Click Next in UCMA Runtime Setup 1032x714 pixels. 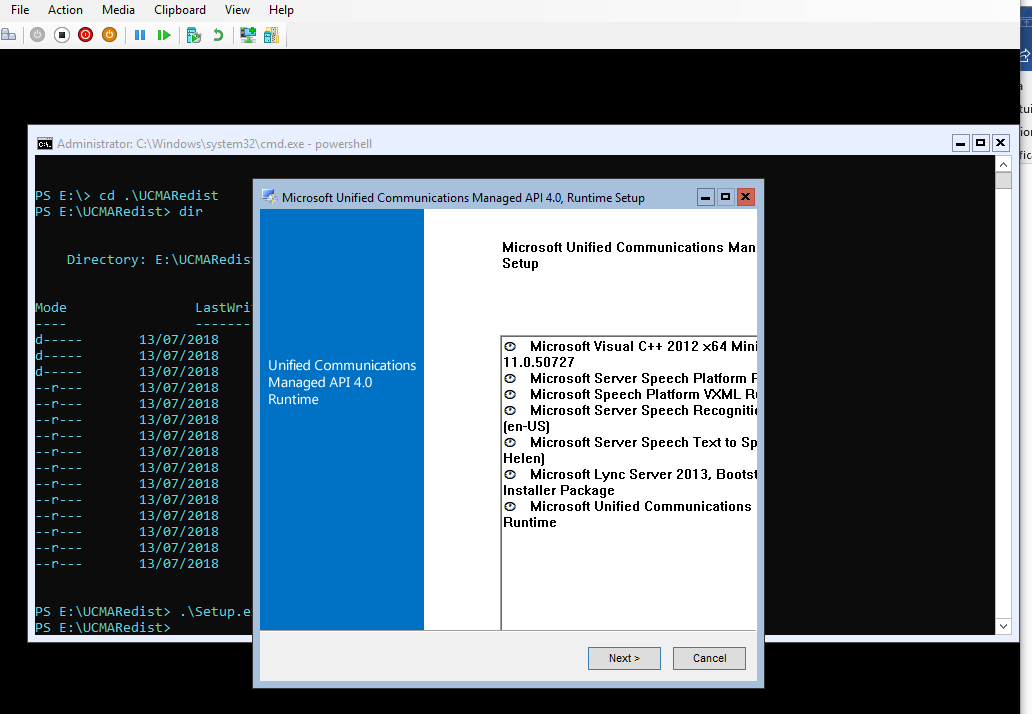[624, 658]
